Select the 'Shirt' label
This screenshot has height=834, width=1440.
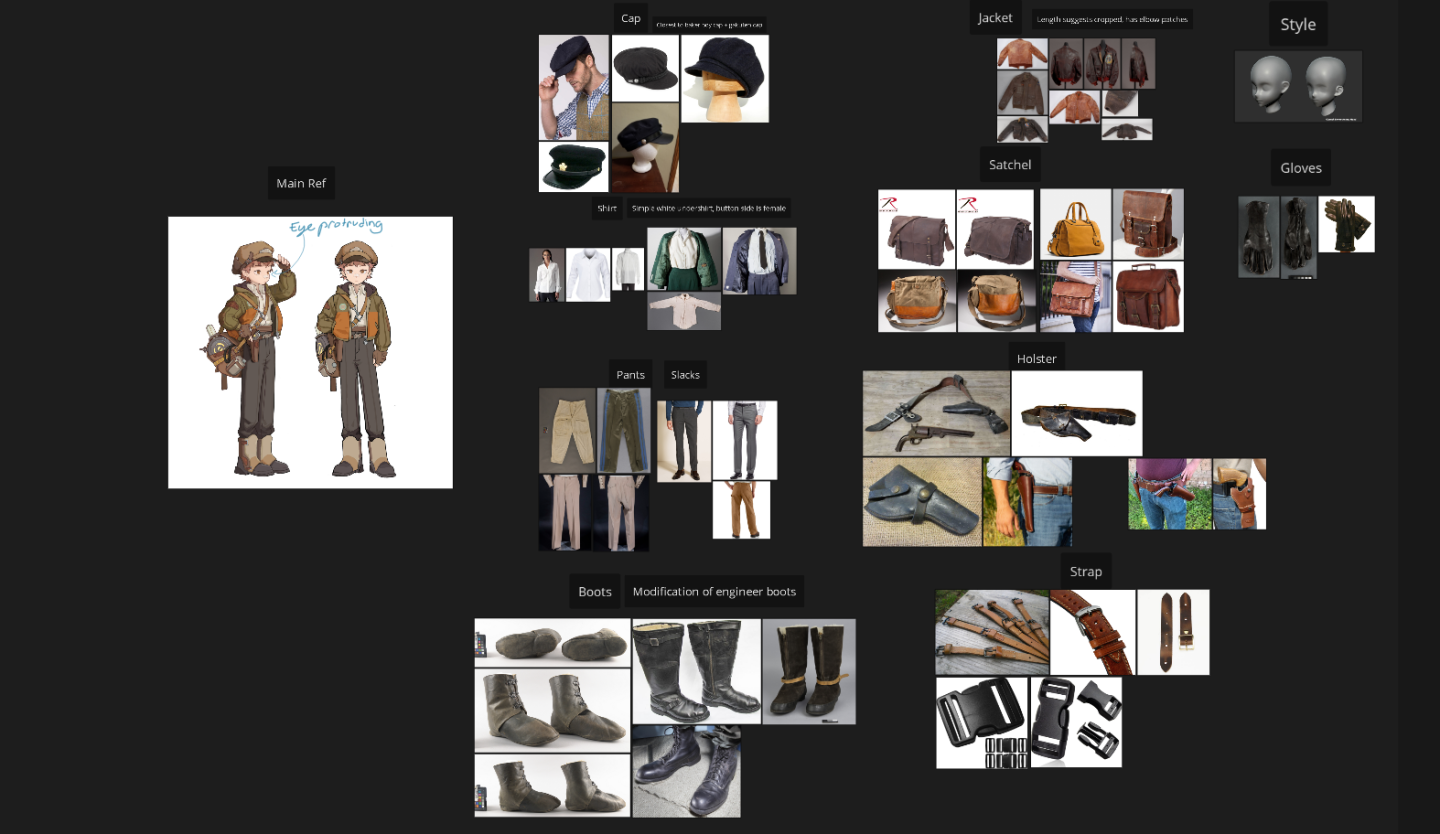click(x=607, y=209)
